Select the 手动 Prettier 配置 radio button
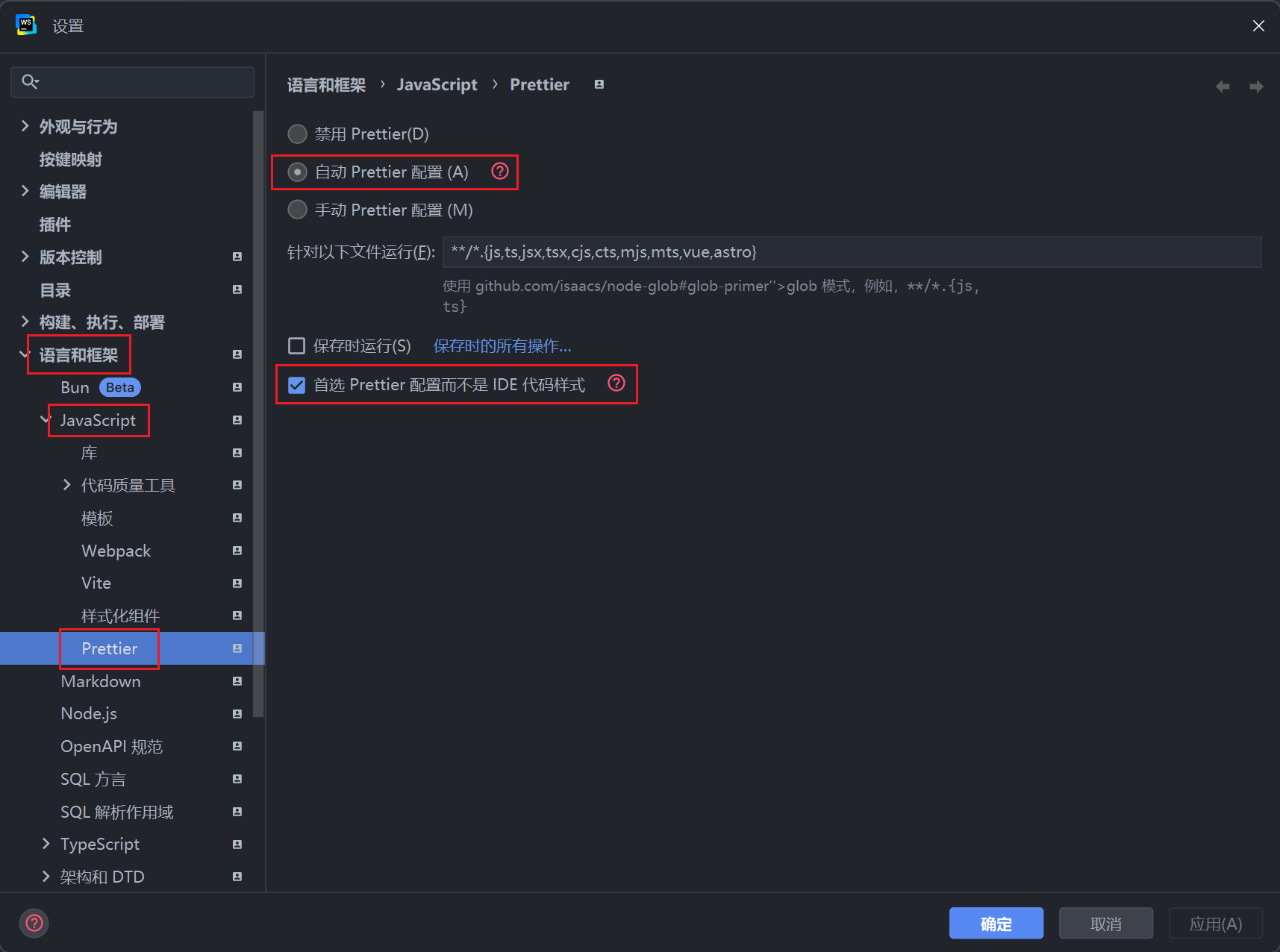Viewport: 1280px width, 952px height. tap(298, 210)
